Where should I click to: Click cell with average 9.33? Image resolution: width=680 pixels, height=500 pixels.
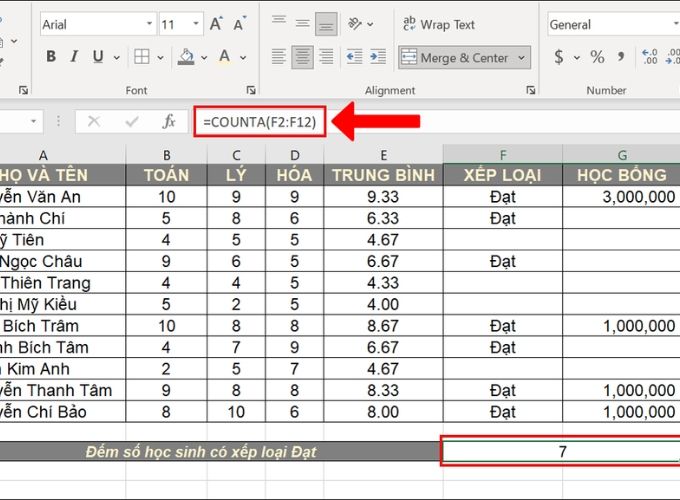point(383,197)
